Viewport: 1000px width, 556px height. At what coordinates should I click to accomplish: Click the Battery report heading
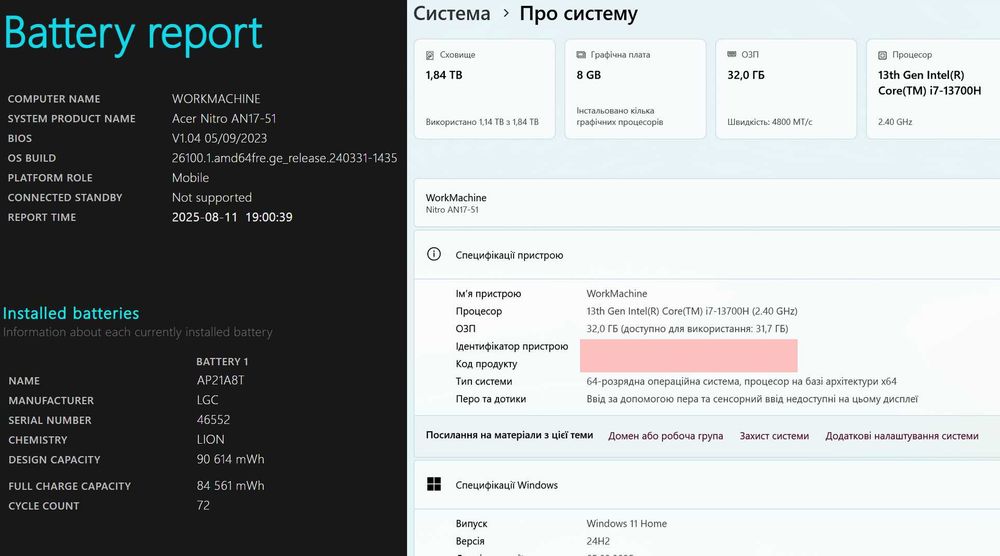(x=133, y=34)
